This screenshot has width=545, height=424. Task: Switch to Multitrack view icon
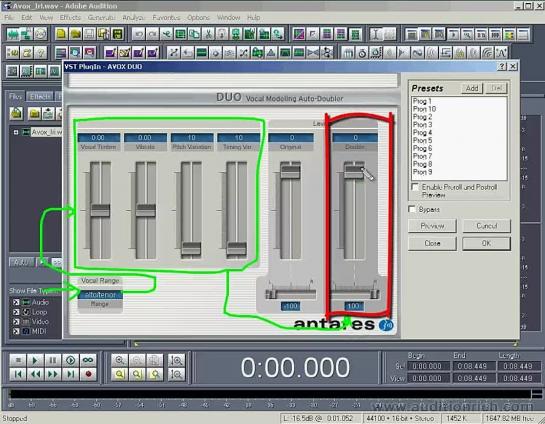coord(27,34)
